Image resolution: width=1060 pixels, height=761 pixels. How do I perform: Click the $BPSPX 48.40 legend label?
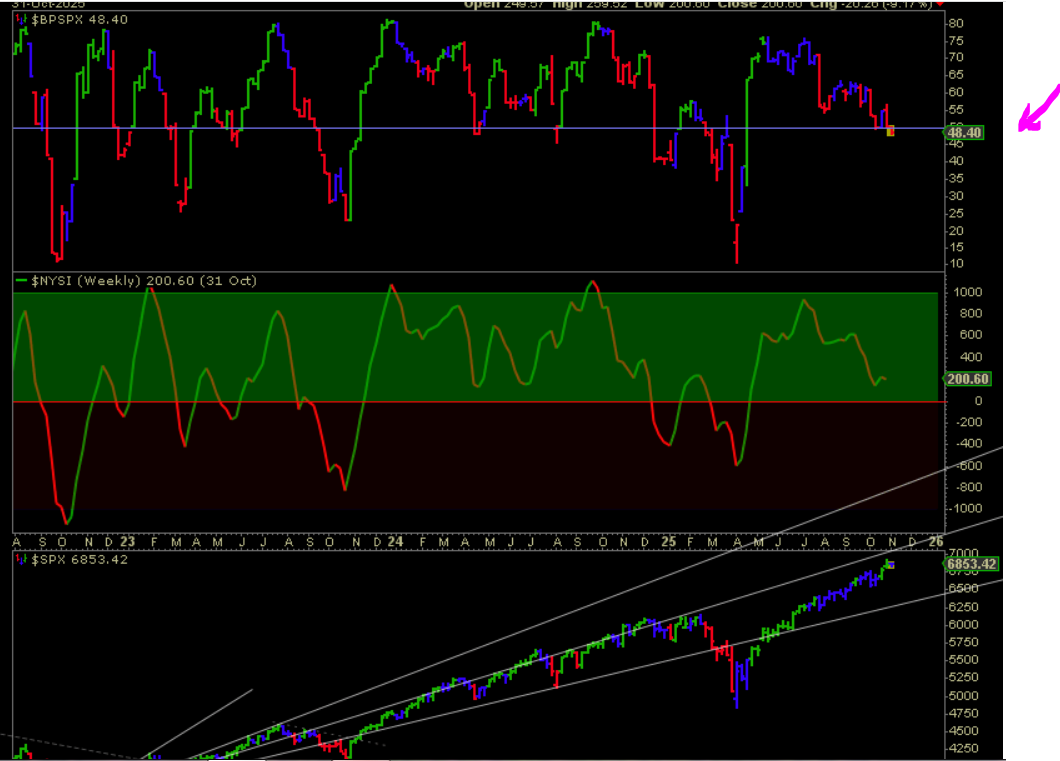pyautogui.click(x=80, y=20)
